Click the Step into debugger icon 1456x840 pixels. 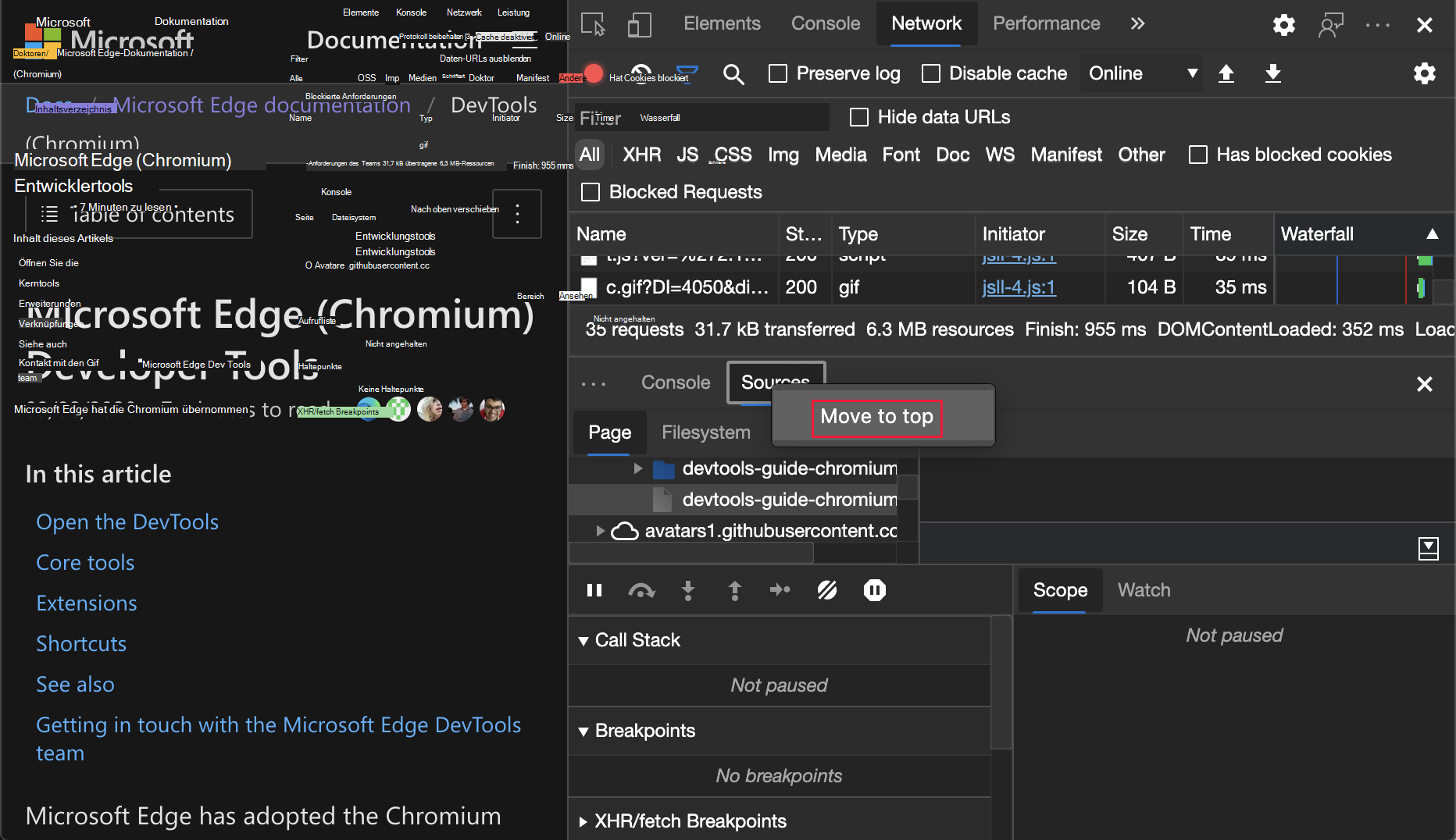[688, 590]
